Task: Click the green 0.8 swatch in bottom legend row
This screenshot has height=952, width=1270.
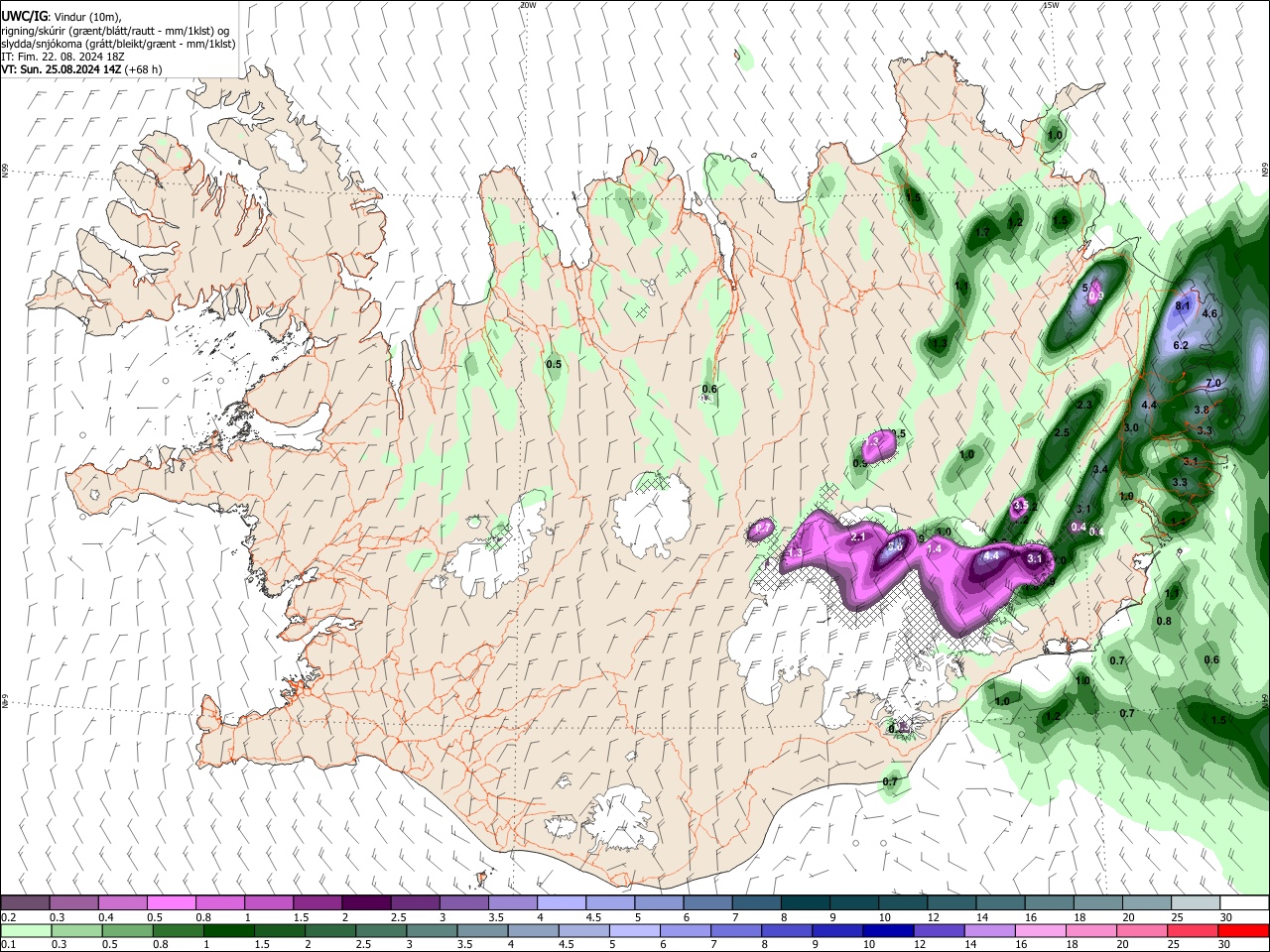Action: pyautogui.click(x=179, y=930)
